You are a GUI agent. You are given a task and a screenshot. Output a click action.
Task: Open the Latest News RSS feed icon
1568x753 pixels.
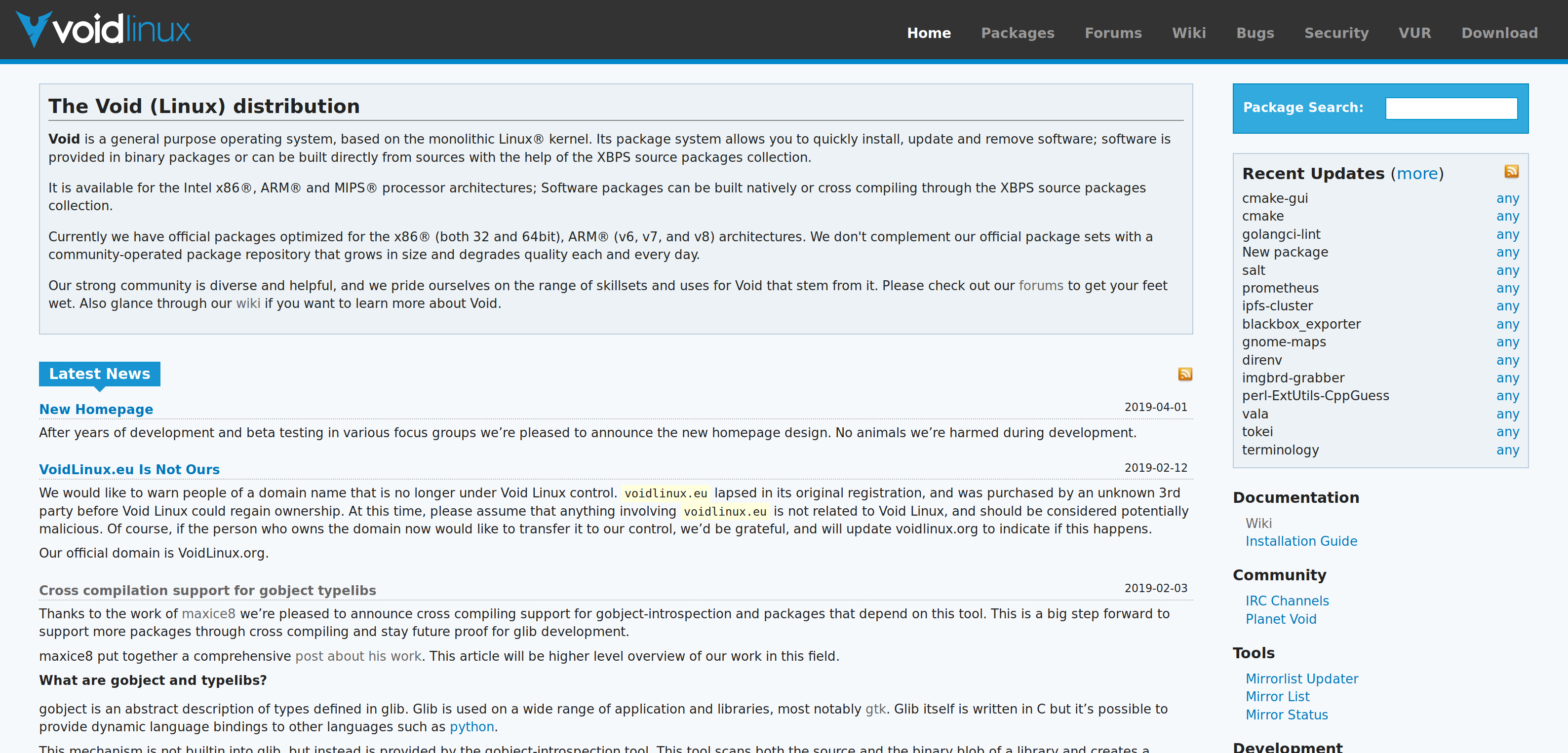pos(1184,374)
